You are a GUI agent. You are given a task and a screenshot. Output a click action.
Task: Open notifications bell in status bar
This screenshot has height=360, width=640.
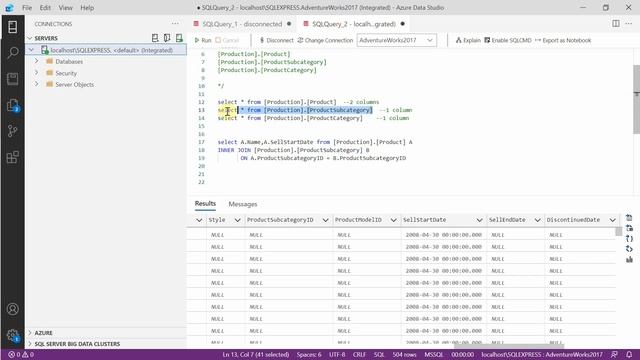click(629, 354)
